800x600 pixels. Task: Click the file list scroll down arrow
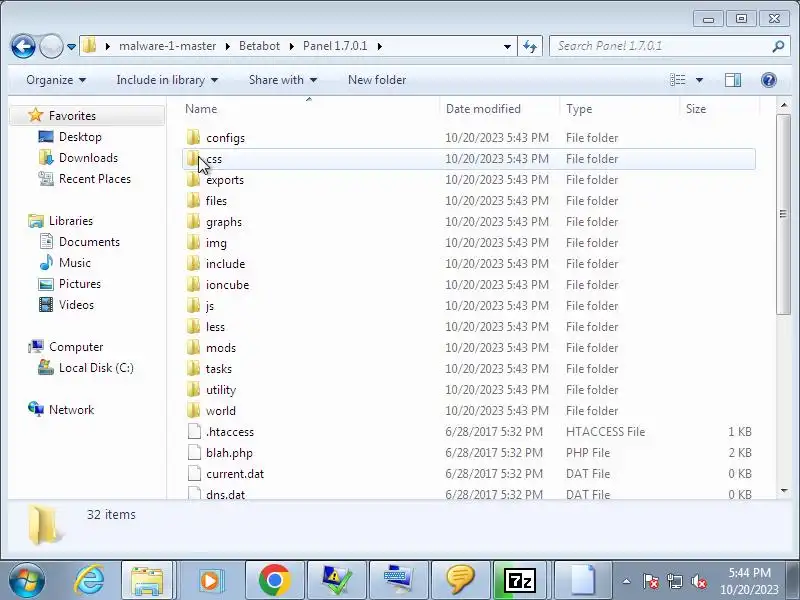pyautogui.click(x=784, y=491)
